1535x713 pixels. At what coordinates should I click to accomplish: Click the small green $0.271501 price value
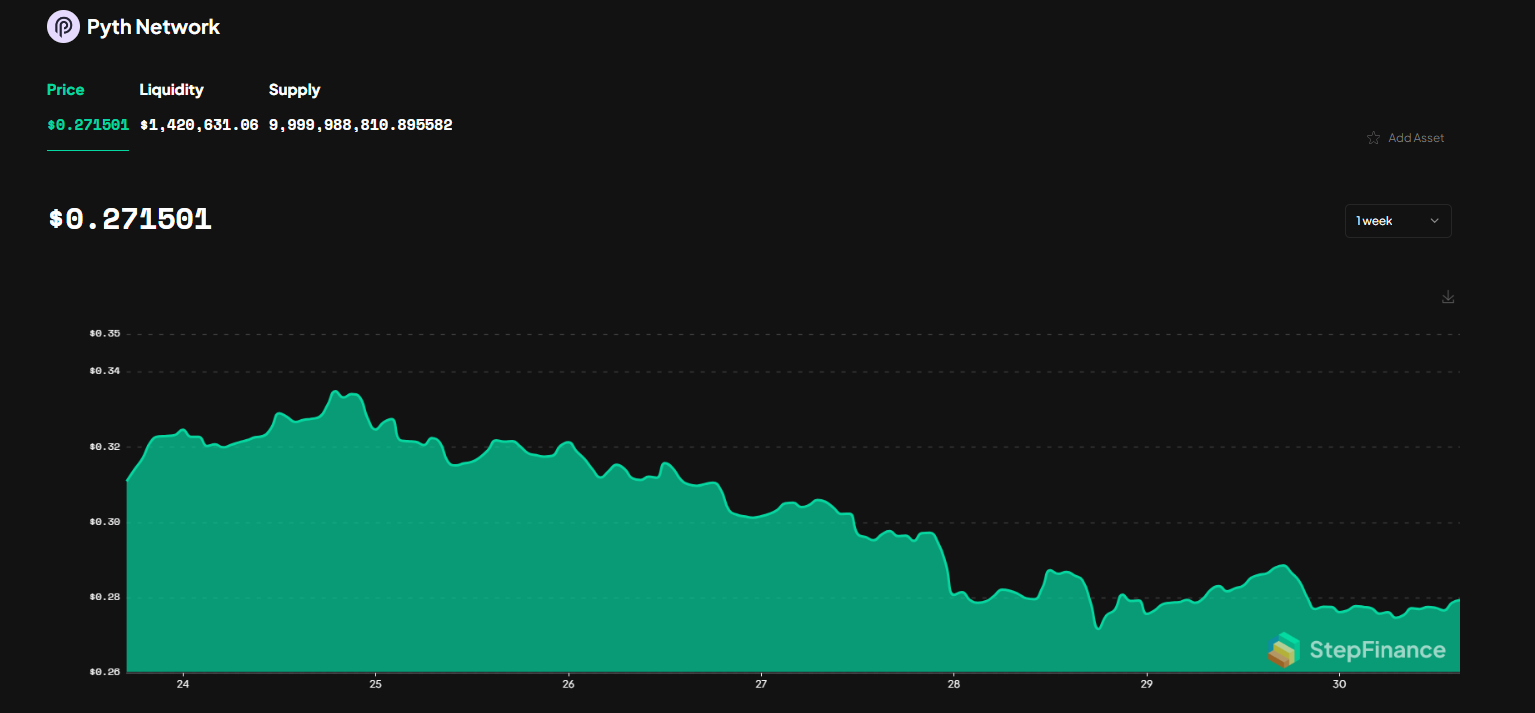click(x=88, y=125)
